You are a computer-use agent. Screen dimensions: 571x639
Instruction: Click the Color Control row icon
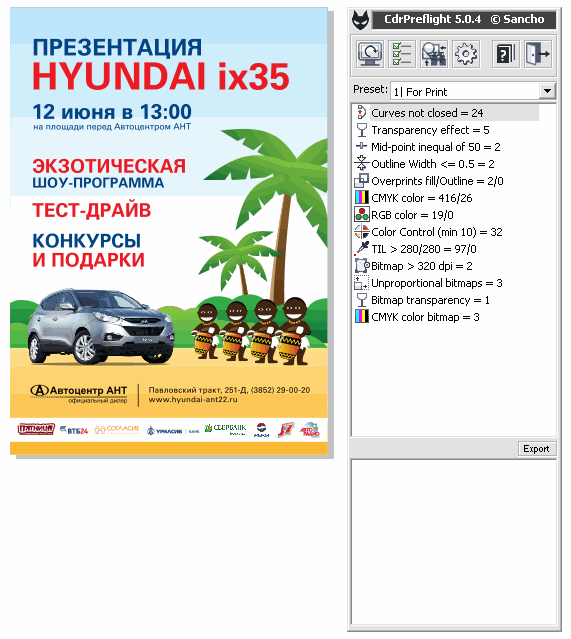pyautogui.click(x=361, y=231)
